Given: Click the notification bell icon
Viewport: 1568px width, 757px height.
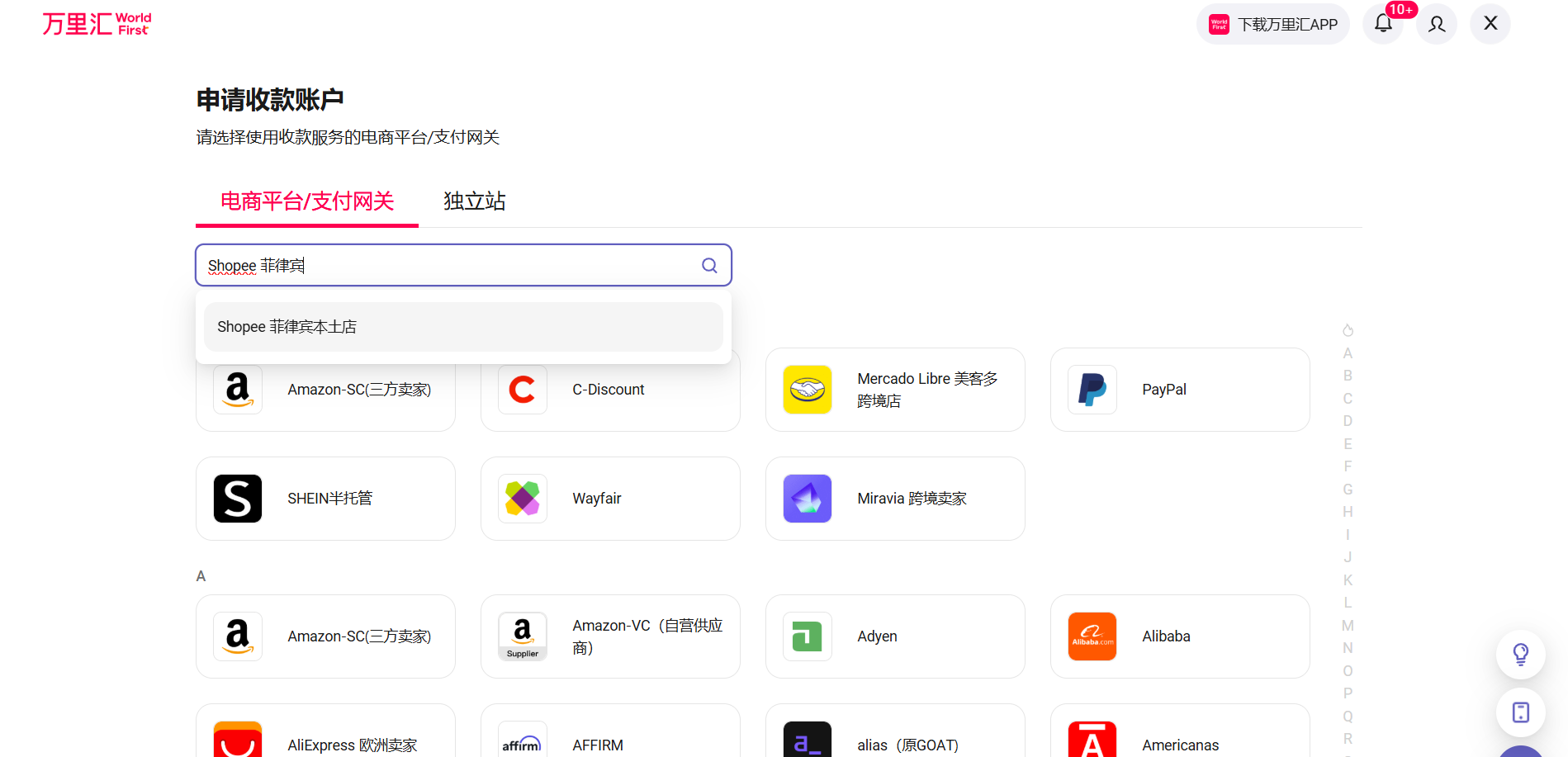Looking at the screenshot, I should tap(1383, 24).
